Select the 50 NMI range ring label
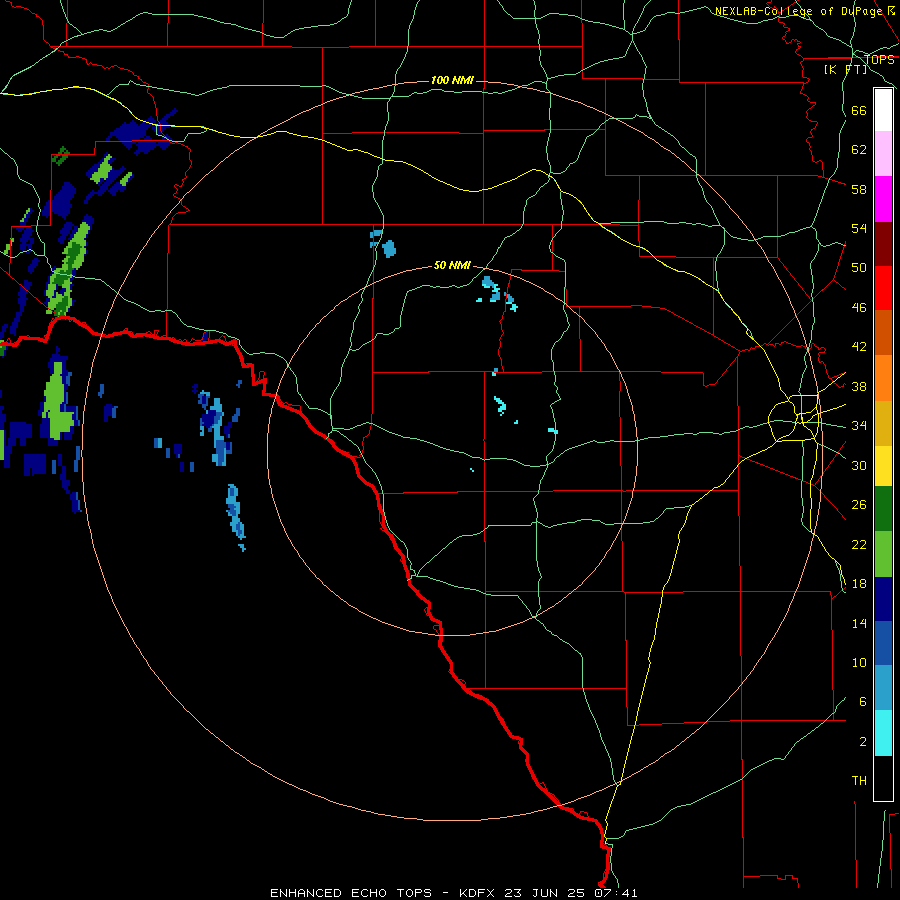The width and height of the screenshot is (900, 900). tap(452, 265)
